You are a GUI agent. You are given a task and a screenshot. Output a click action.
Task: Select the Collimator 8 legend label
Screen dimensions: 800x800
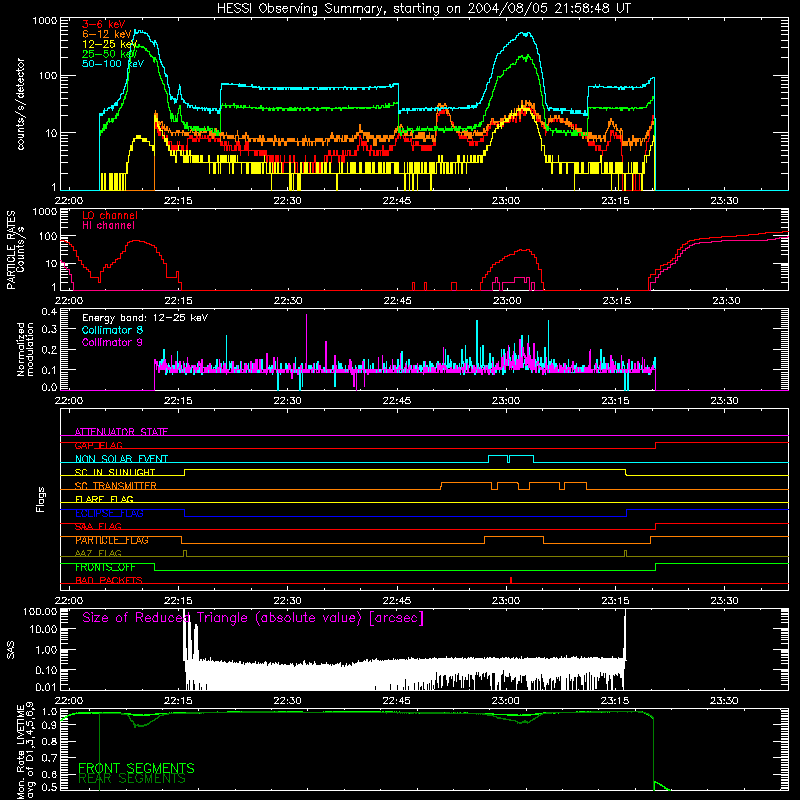pos(112,330)
